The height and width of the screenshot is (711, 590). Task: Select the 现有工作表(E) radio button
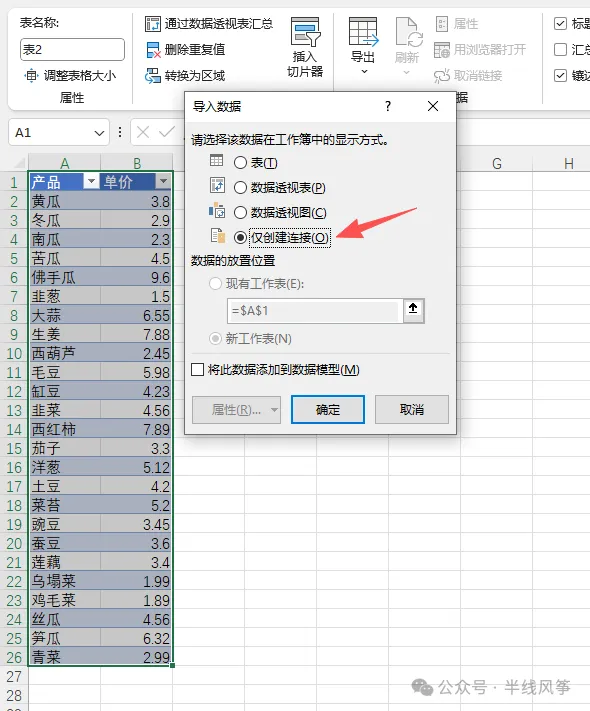tap(215, 284)
